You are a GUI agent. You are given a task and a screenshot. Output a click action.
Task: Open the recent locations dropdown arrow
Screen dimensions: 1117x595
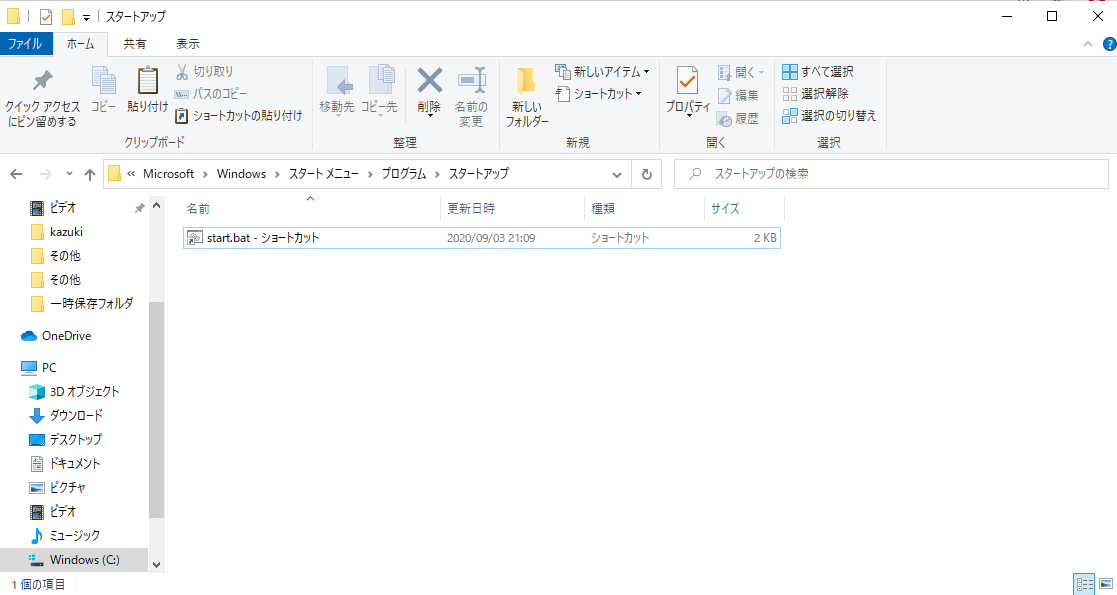69,174
